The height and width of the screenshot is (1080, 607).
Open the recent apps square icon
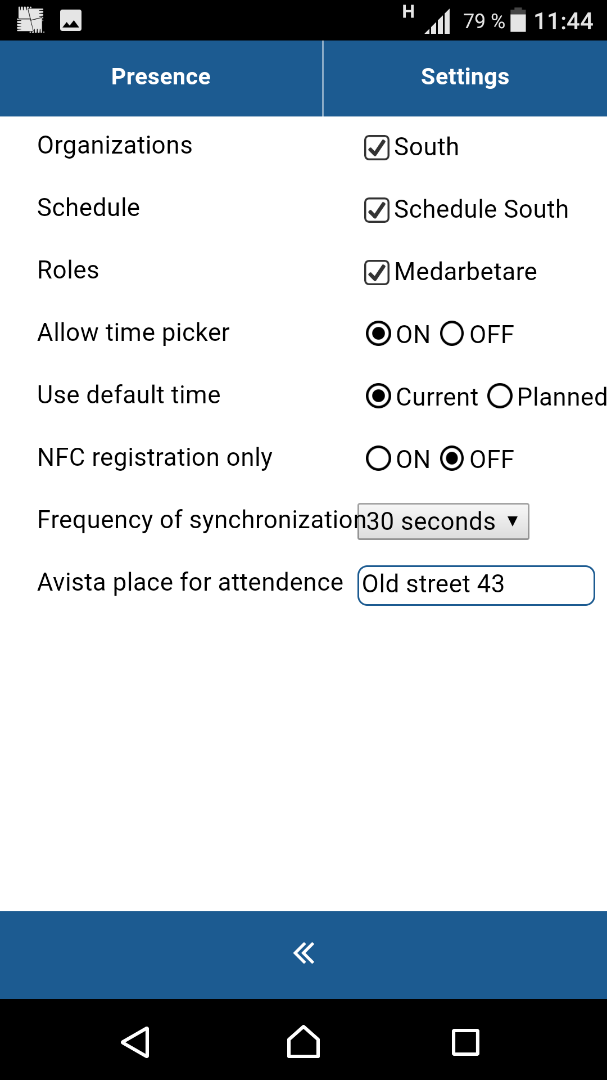pyautogui.click(x=465, y=1042)
